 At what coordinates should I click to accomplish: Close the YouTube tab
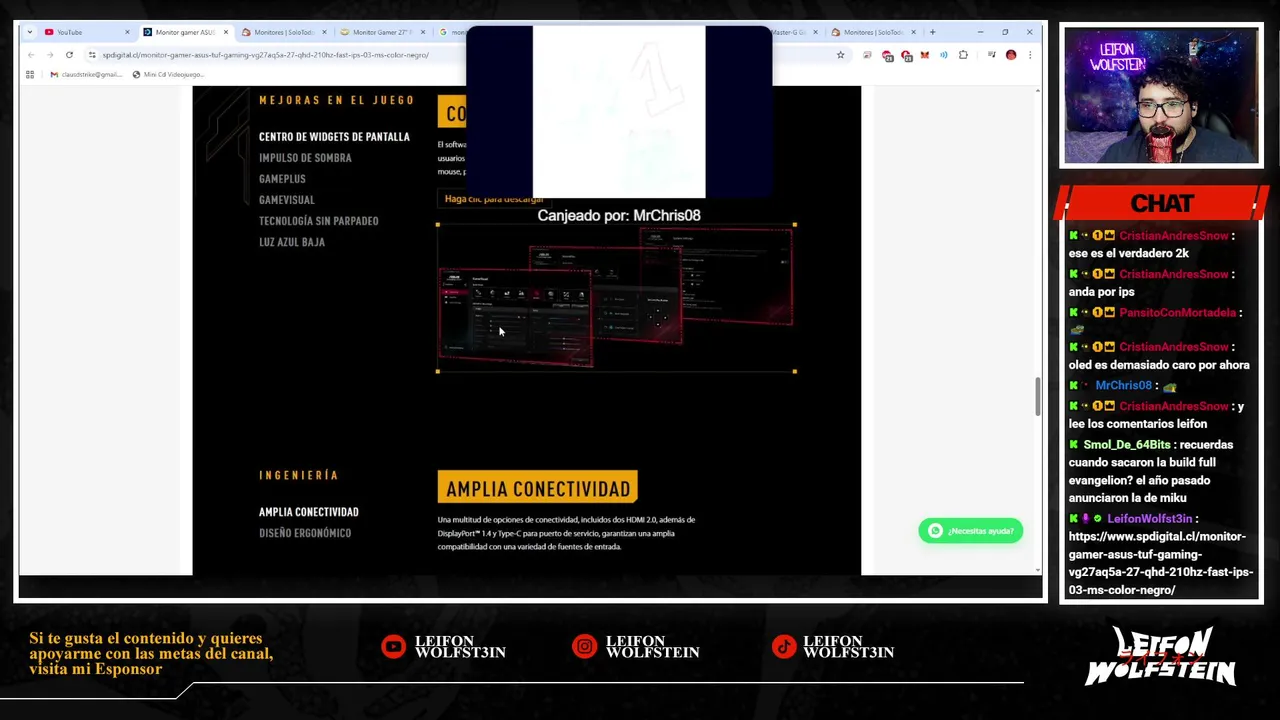coord(127,32)
